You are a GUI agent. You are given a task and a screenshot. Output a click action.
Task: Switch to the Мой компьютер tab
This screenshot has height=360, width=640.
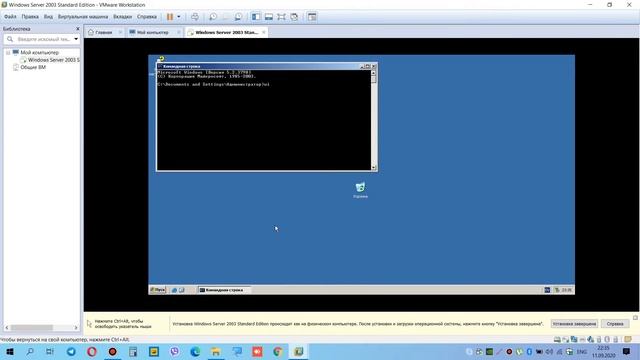tap(152, 32)
